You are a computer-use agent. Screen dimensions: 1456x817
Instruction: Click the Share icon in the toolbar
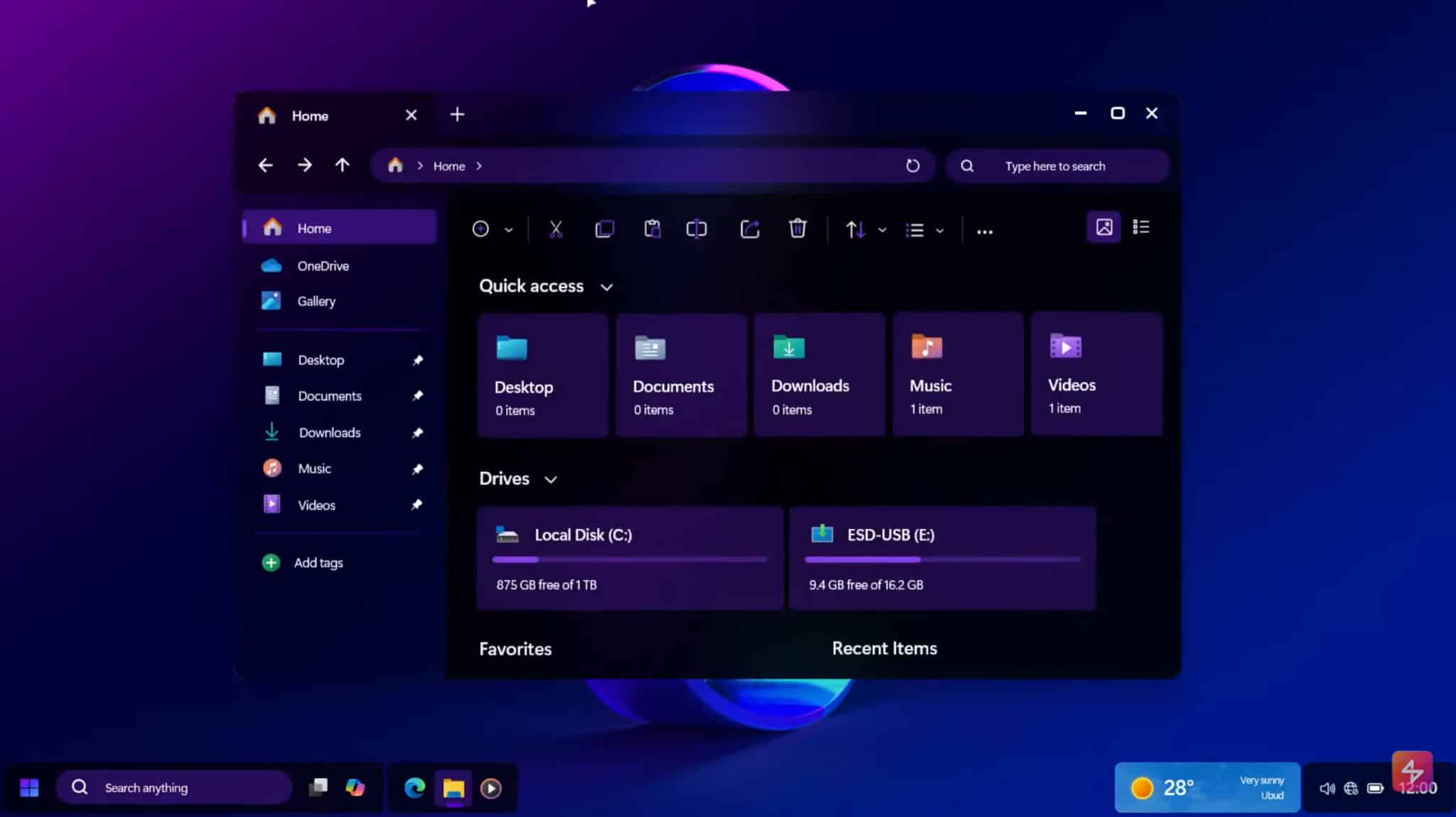pyautogui.click(x=750, y=229)
